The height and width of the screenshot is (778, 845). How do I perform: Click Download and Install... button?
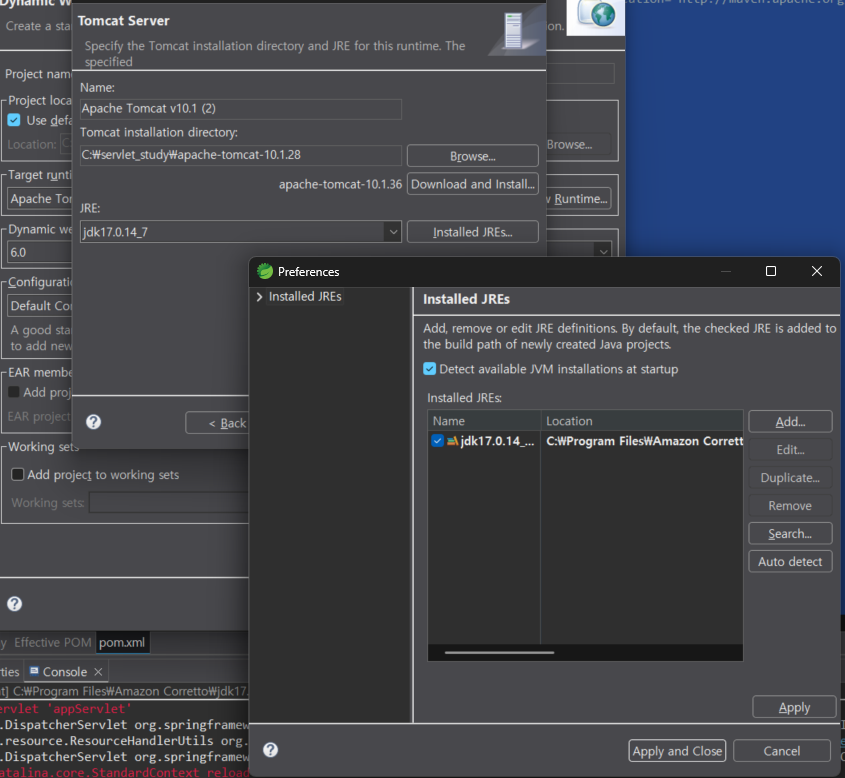pyautogui.click(x=473, y=184)
